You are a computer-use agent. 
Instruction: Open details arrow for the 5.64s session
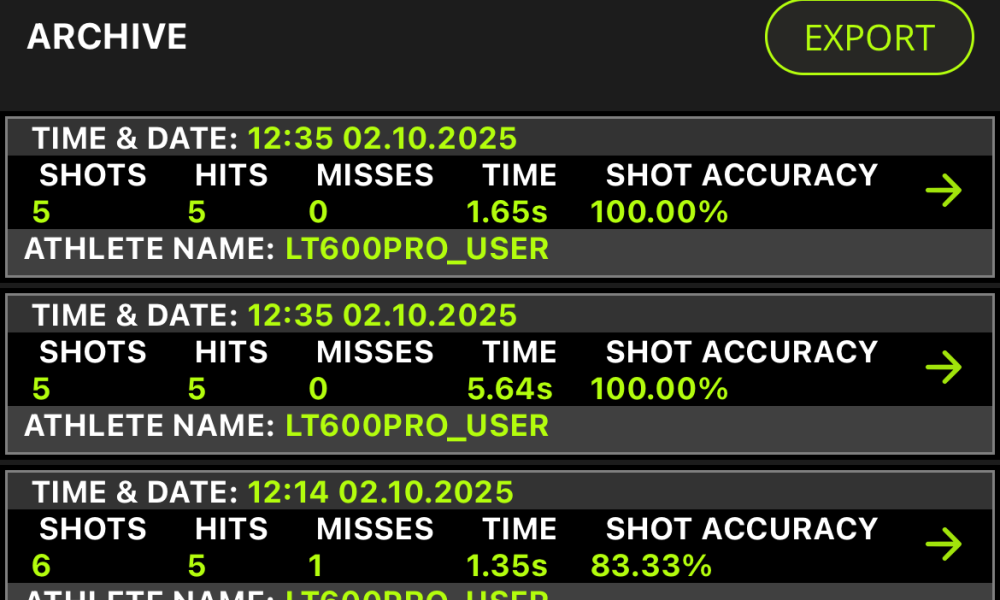943,367
